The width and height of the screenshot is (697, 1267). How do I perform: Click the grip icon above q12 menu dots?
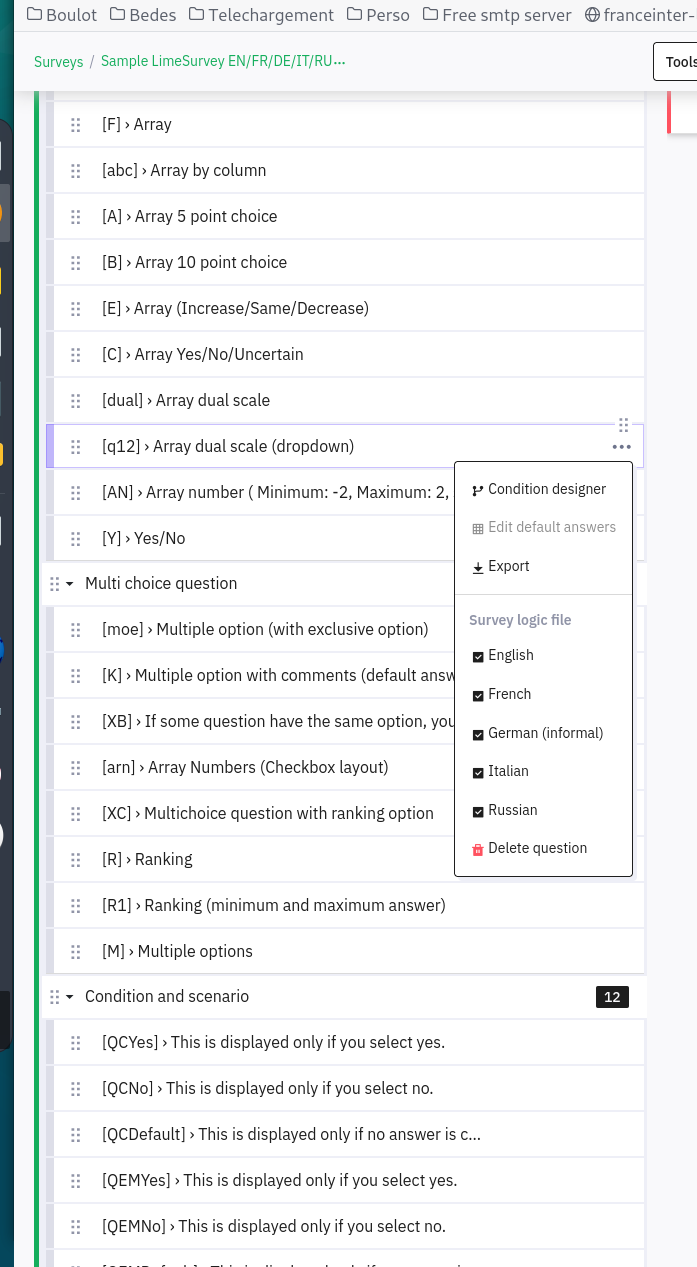tap(623, 425)
